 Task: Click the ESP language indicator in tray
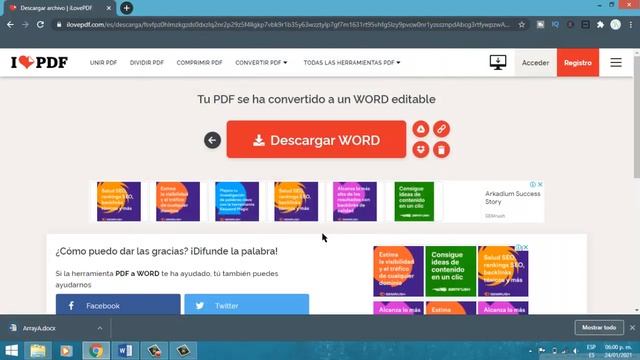[x=591, y=347]
